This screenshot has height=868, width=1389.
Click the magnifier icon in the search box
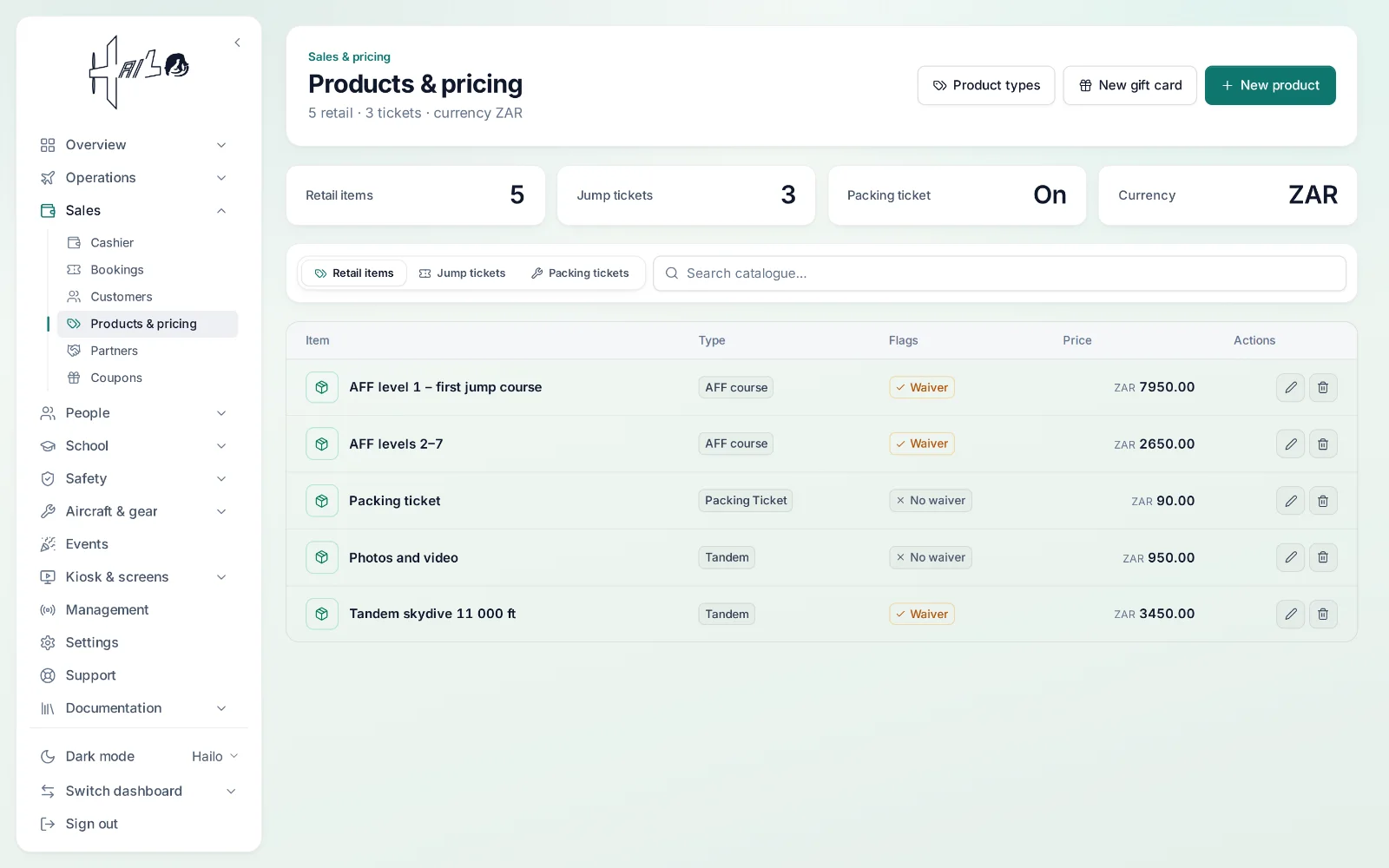pyautogui.click(x=671, y=273)
